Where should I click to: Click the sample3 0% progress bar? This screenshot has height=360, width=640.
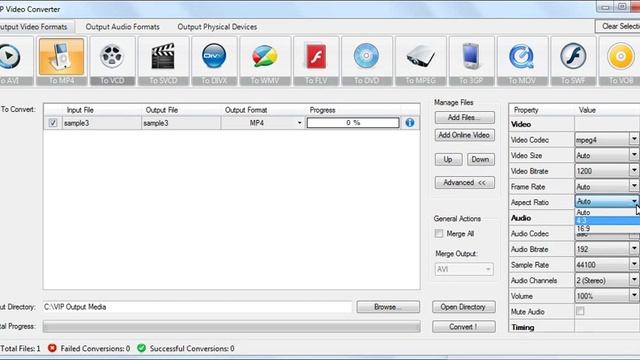pos(353,123)
